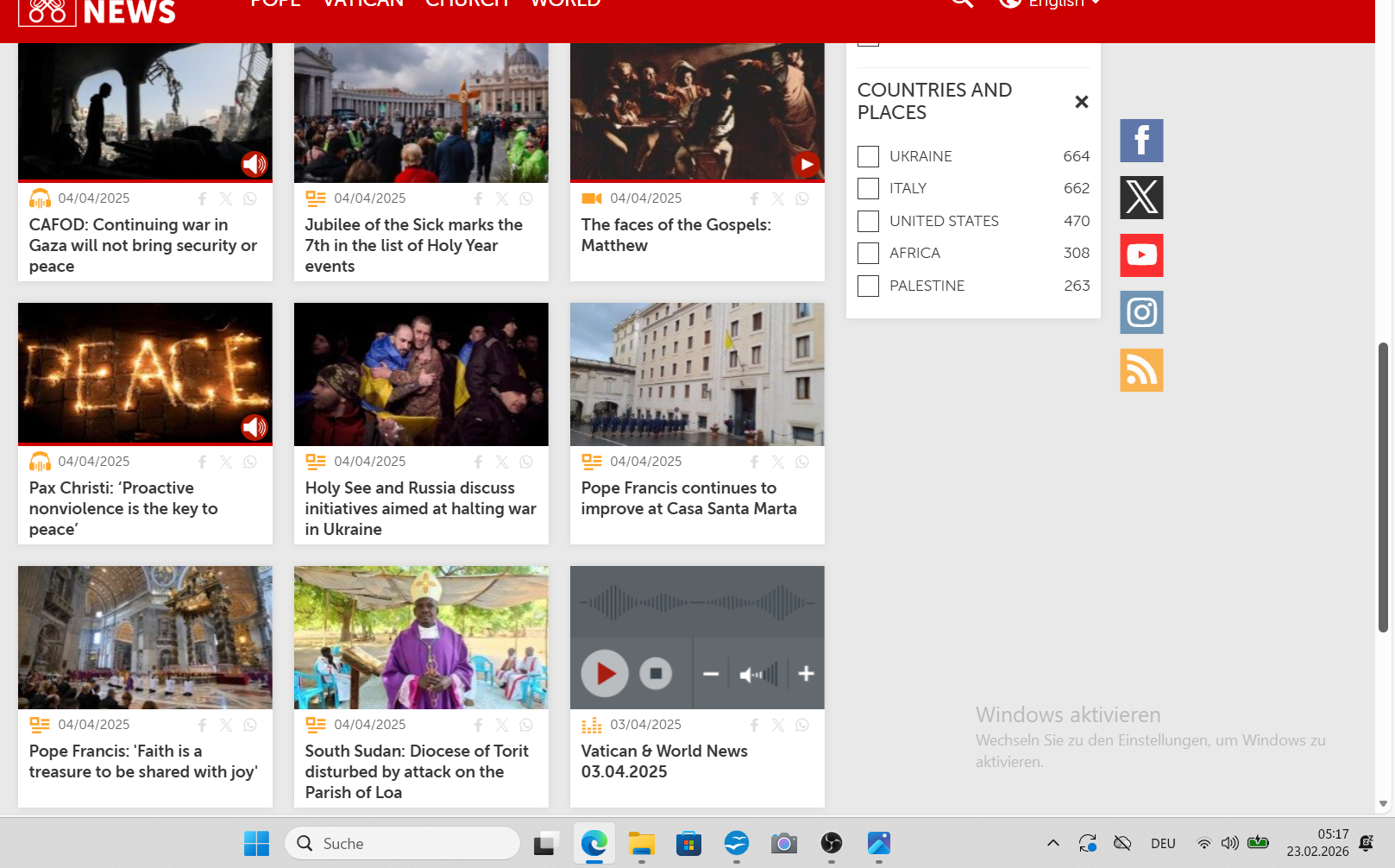Open the Holy See and Russia article headline
This screenshot has width=1395, height=868.
pyautogui.click(x=420, y=508)
